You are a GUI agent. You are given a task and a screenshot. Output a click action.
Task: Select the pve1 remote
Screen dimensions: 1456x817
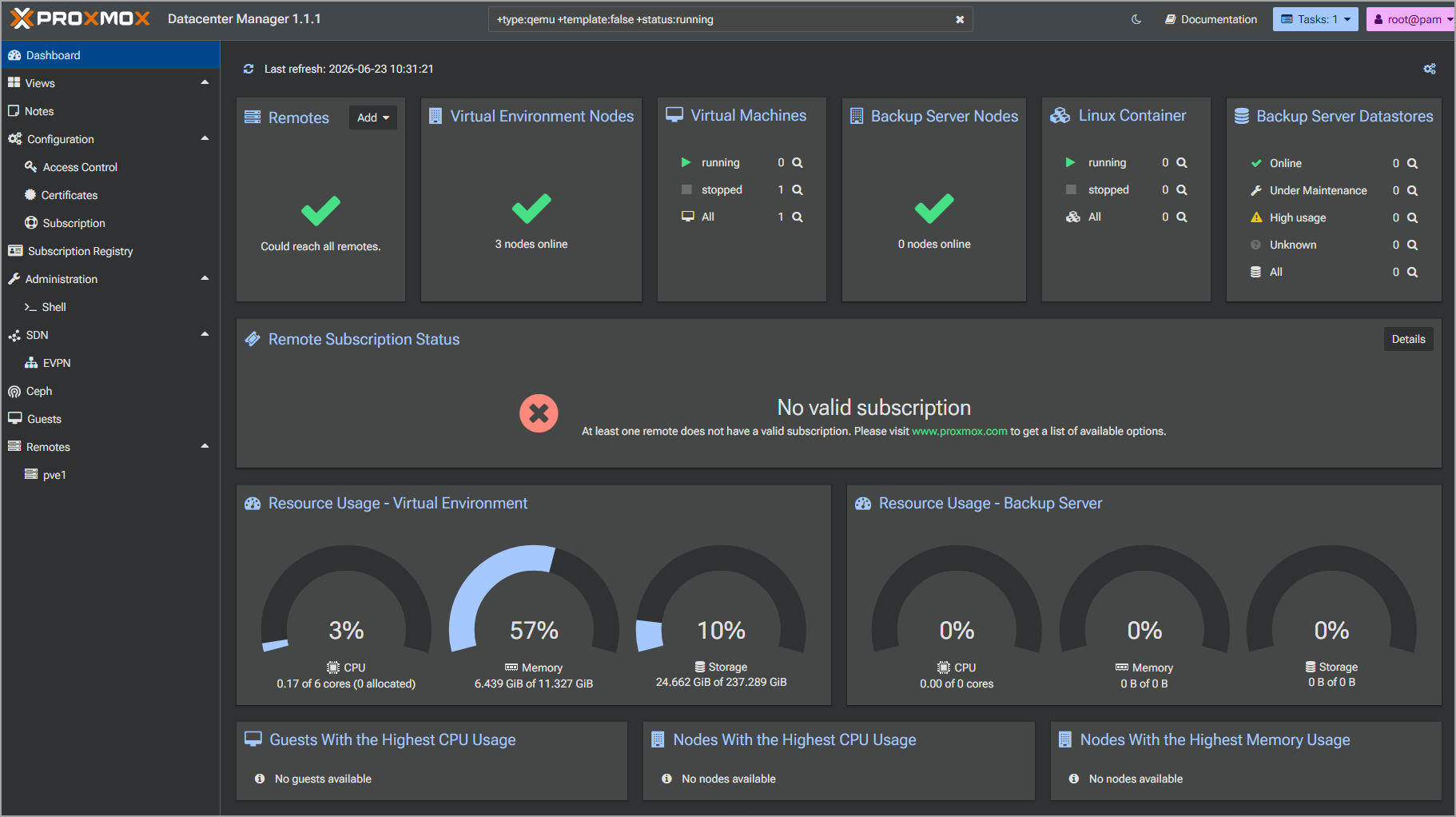tap(110, 475)
